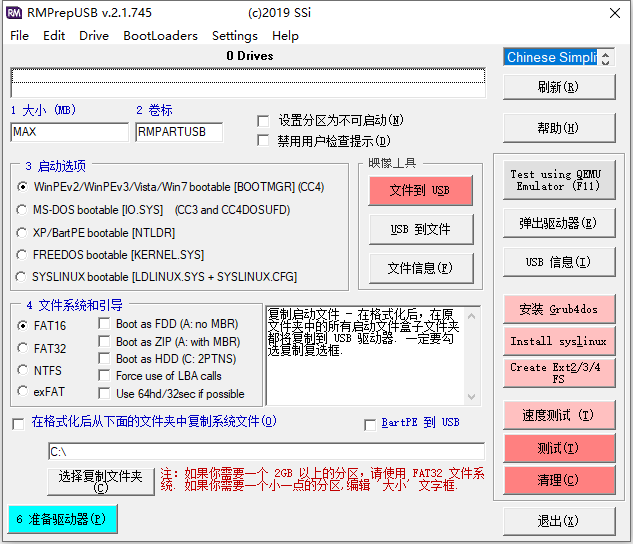Click the cyan 6 准备驱动器(P) button
Viewport: 633px width, 544px height.
(x=63, y=519)
